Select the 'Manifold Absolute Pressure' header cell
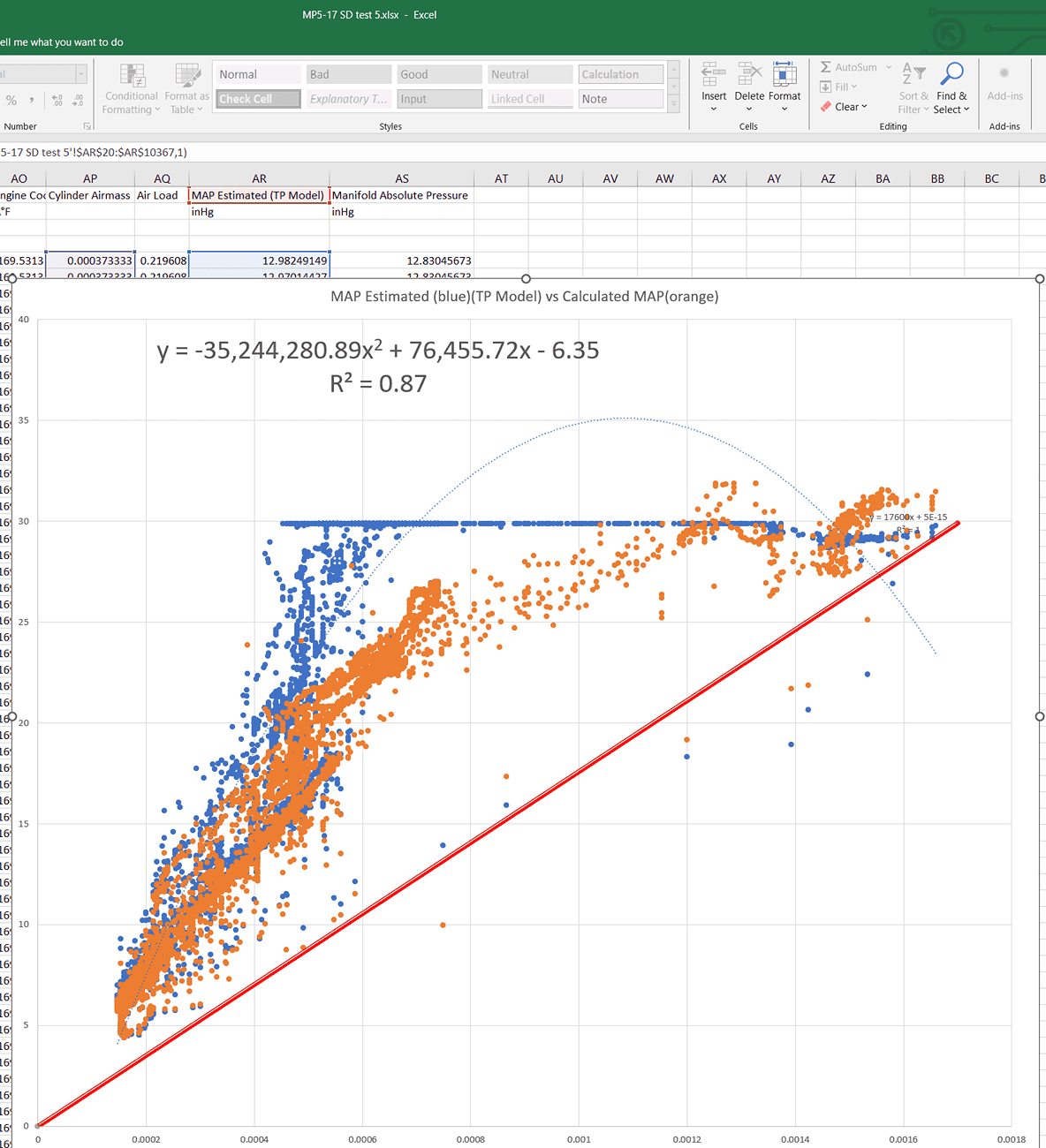Screen dimensions: 1046x1148 [x=402, y=195]
